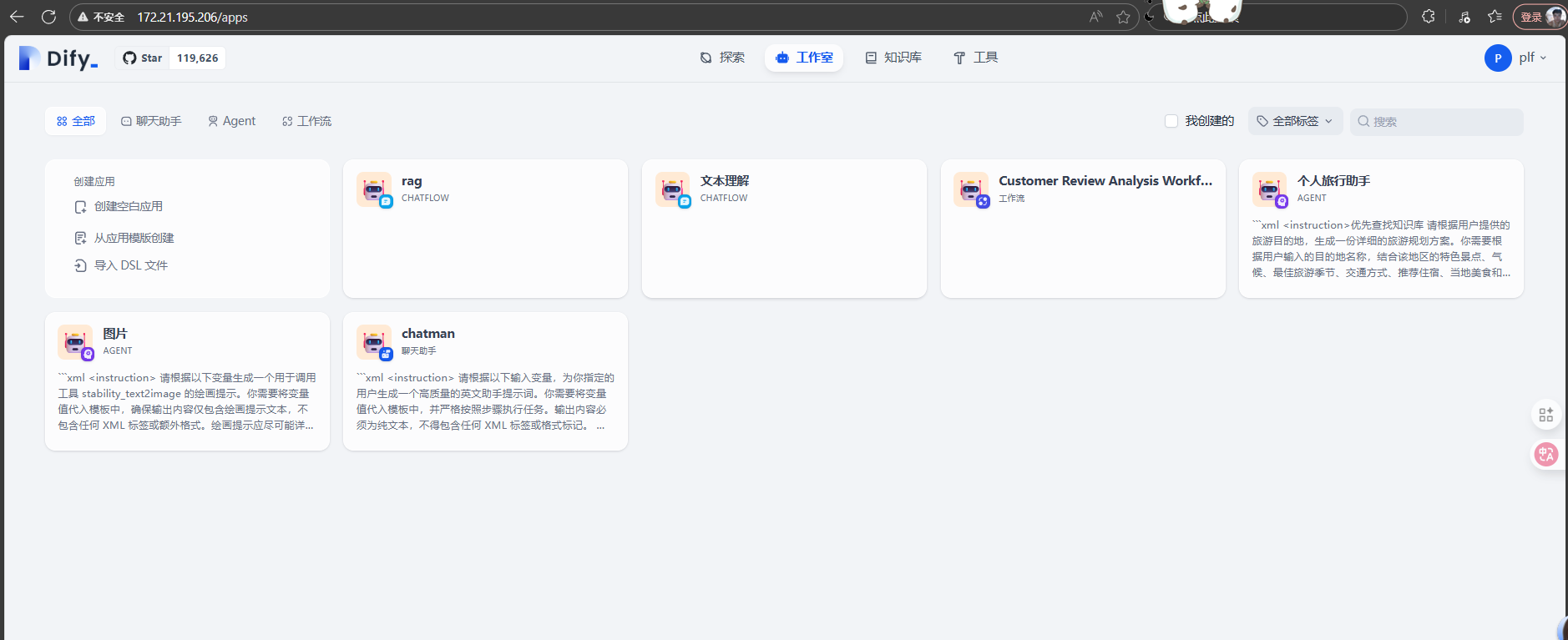Open the 文本理解 app title

point(725,181)
